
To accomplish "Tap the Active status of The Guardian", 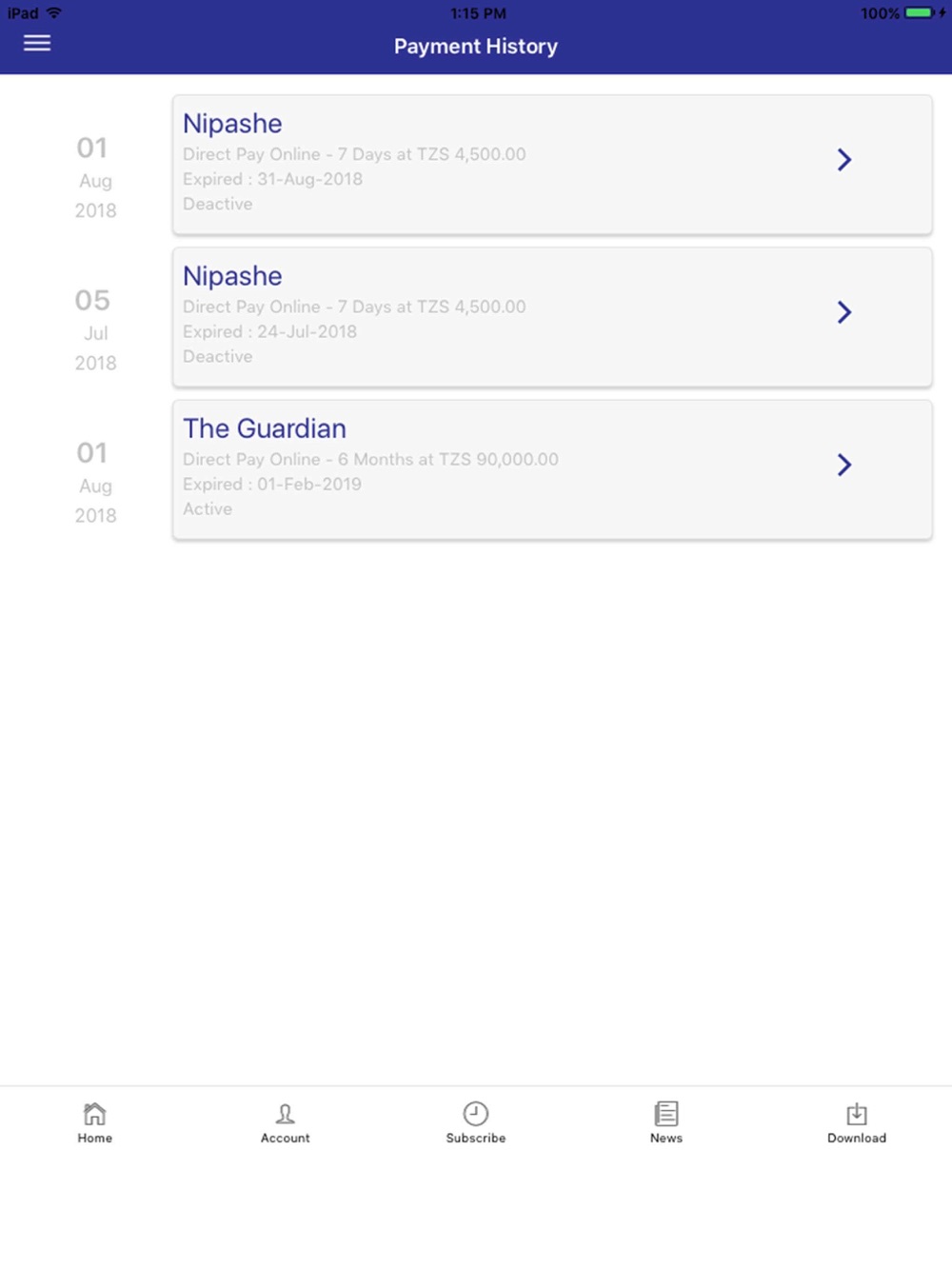I will (208, 509).
